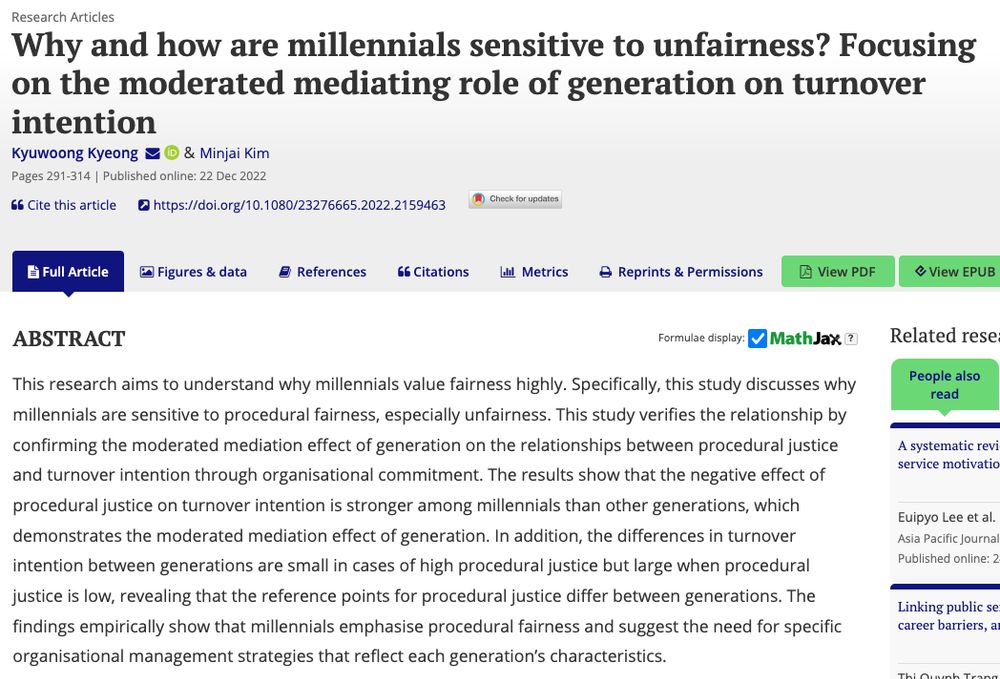Toggle the MathJax formulae display checkbox
This screenshot has height=679, width=1000.
tap(757, 339)
